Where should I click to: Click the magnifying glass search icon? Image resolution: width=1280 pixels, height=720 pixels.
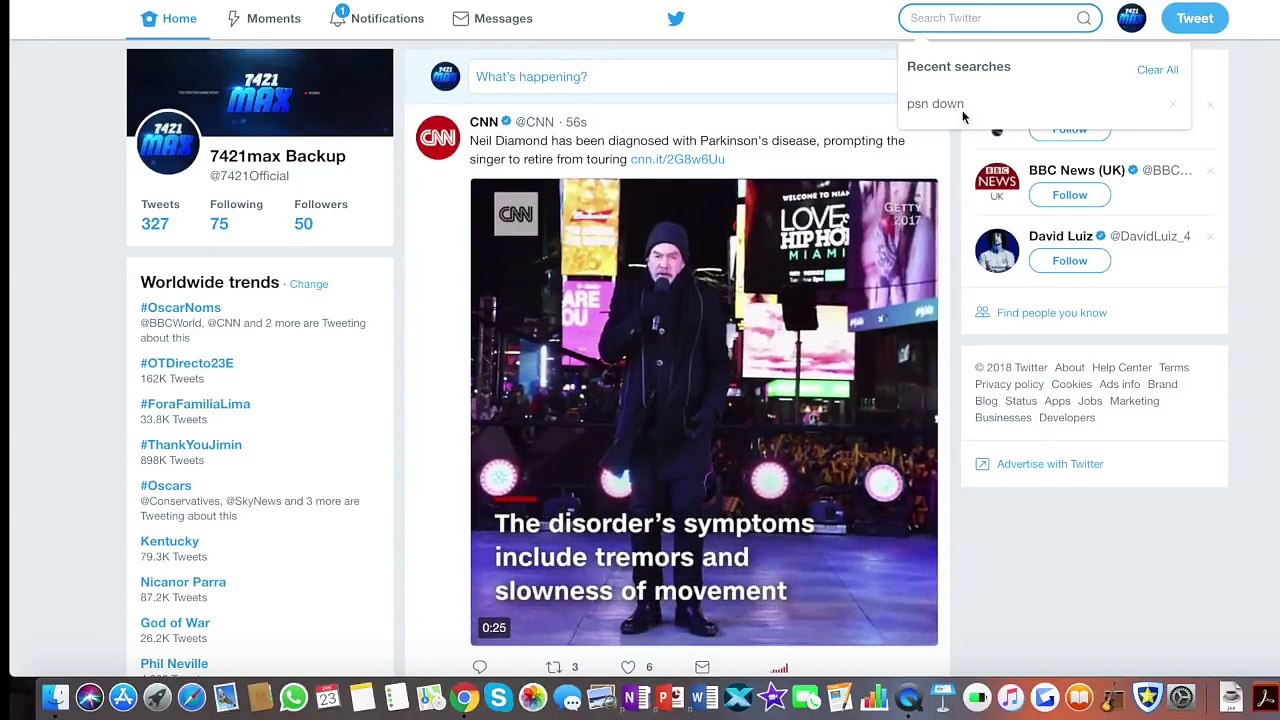1084,18
